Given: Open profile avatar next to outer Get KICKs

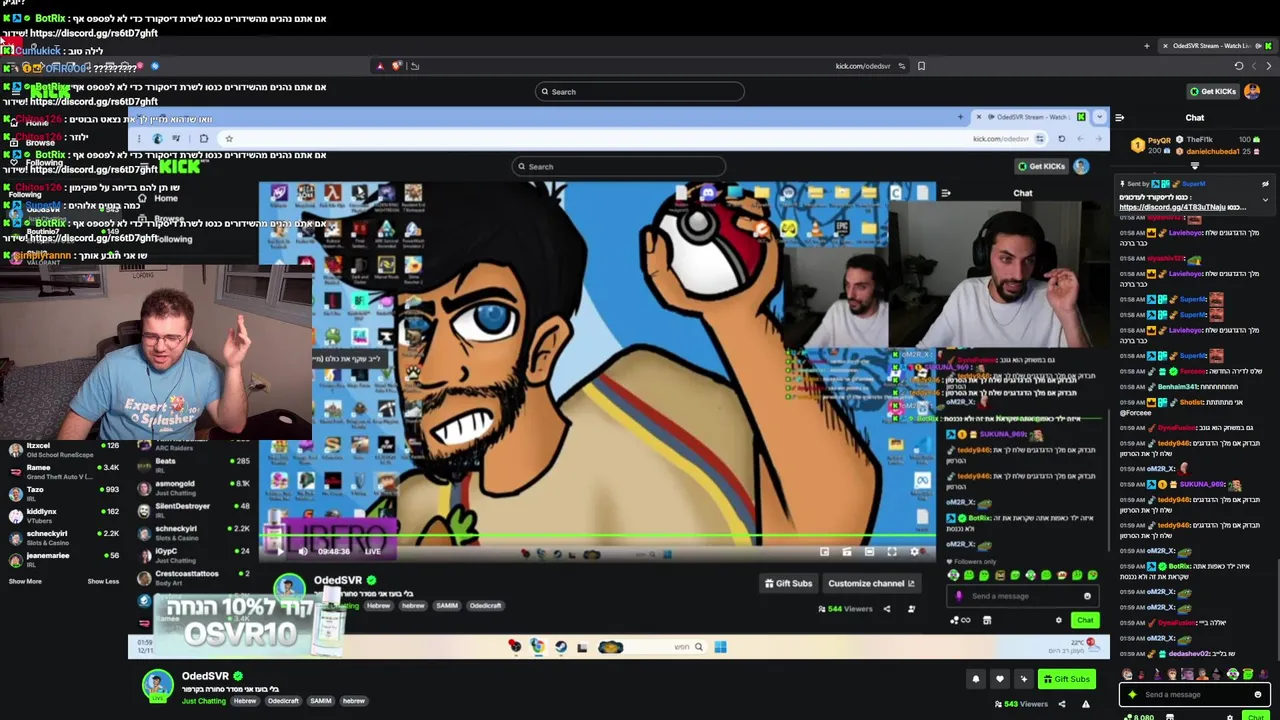Looking at the screenshot, I should [x=1252, y=91].
